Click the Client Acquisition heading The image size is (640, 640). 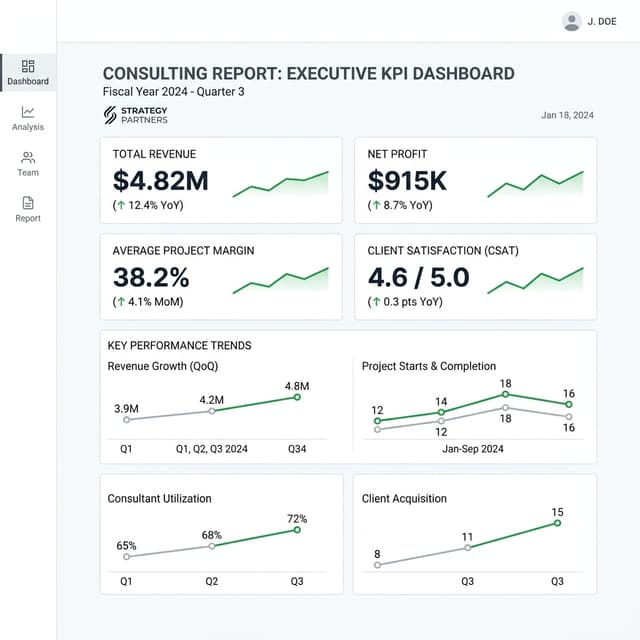(404, 498)
